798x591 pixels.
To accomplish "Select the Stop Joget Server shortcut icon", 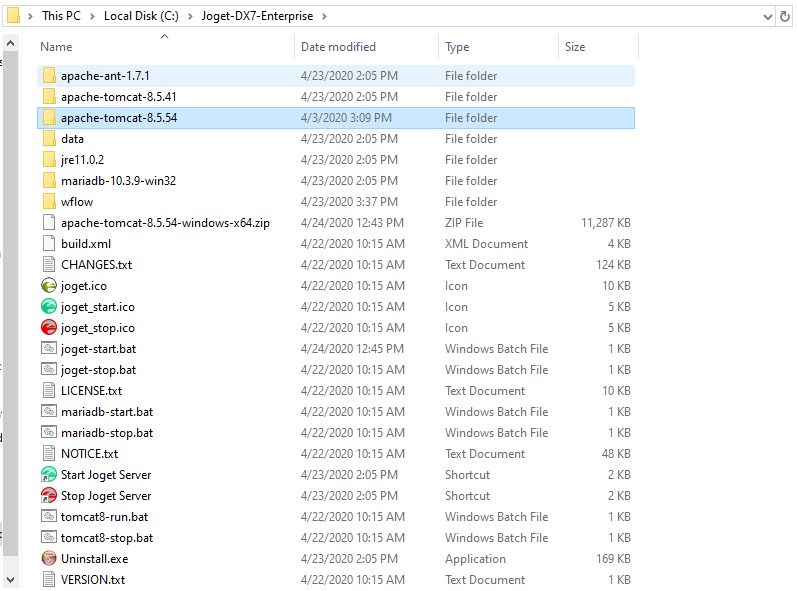I will tap(49, 496).
